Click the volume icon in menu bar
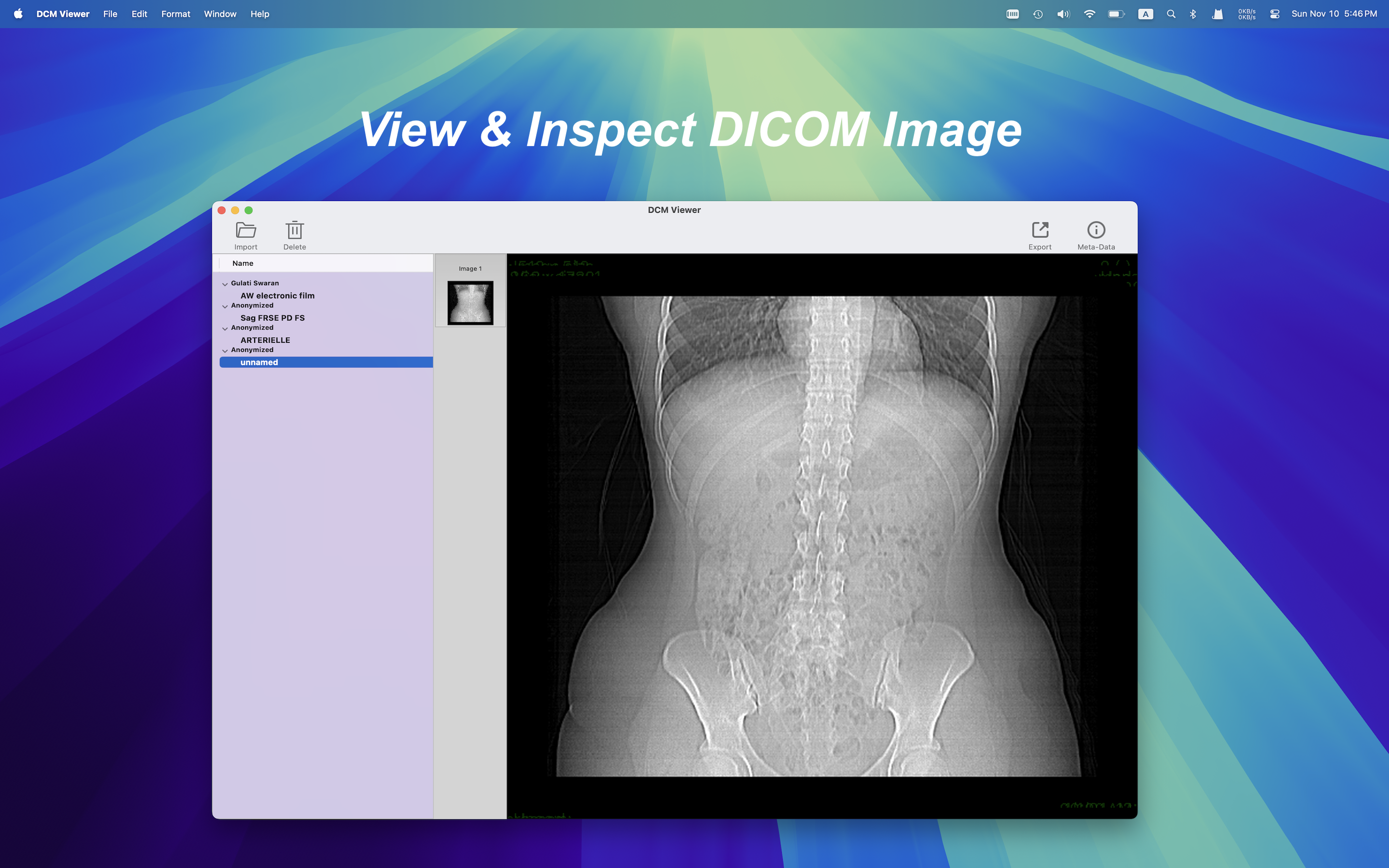The height and width of the screenshot is (868, 1389). tap(1063, 14)
